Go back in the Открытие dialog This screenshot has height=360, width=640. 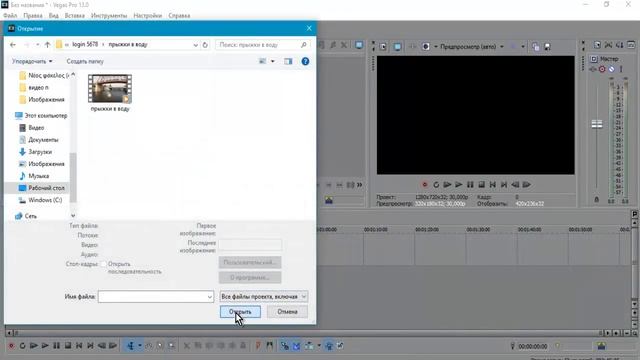pyautogui.click(x=13, y=44)
